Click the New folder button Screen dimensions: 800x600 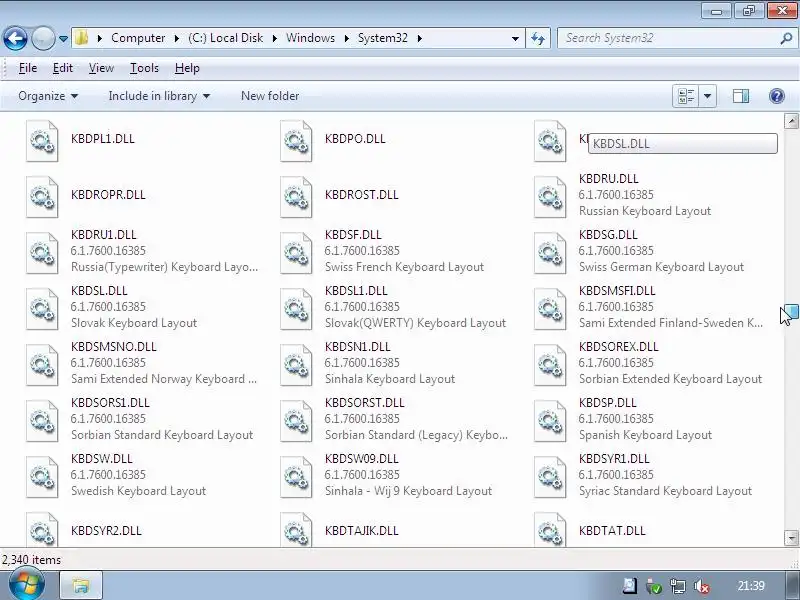pos(270,96)
